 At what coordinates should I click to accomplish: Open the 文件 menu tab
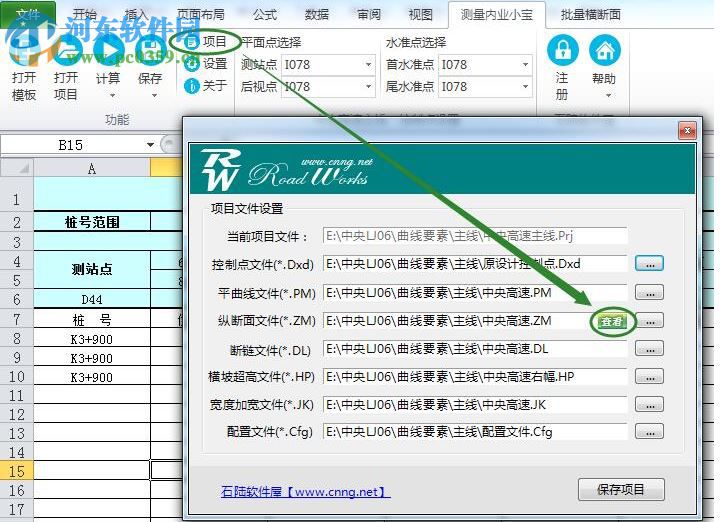click(x=28, y=14)
